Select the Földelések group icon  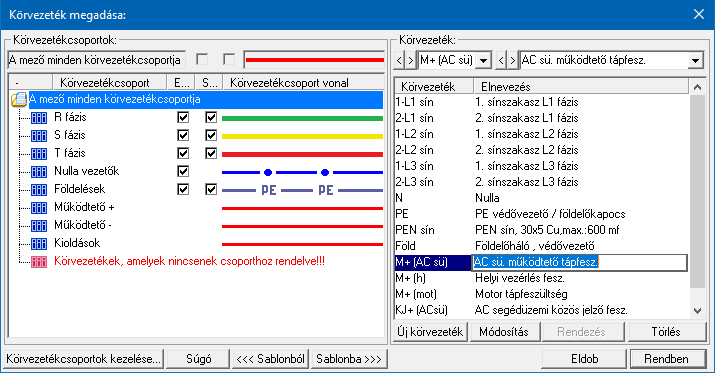pos(39,190)
